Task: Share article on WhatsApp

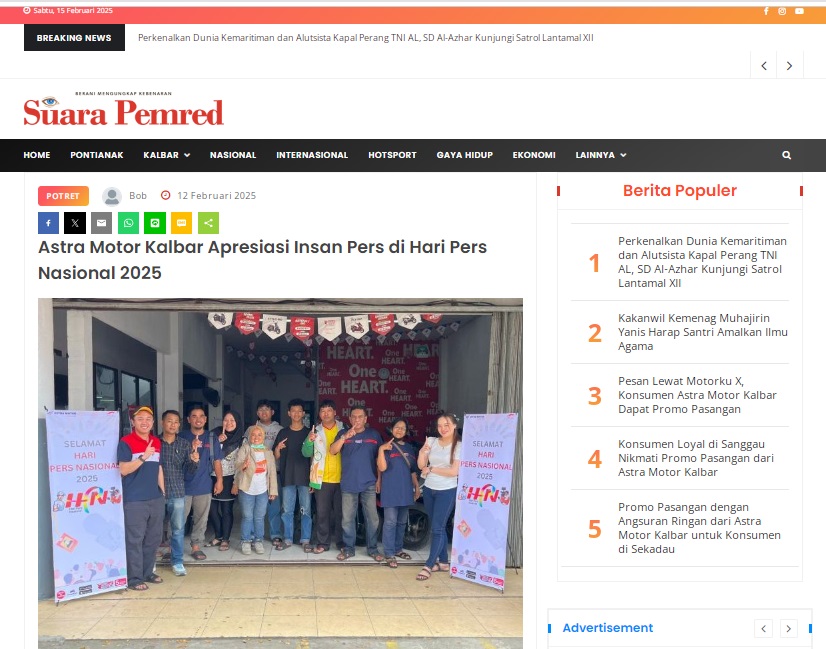Action: (x=129, y=223)
